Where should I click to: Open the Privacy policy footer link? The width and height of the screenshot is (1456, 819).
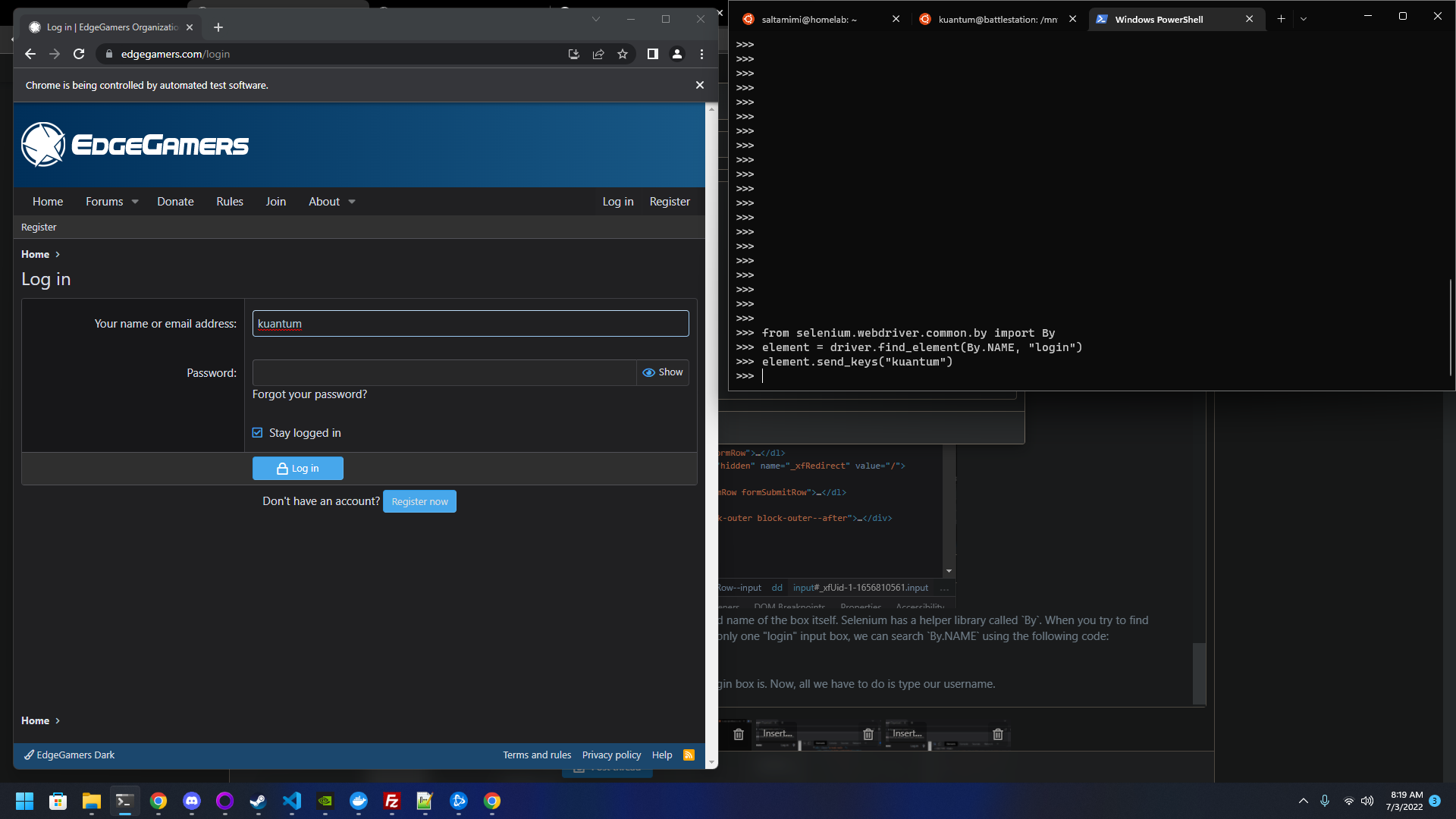pos(611,755)
